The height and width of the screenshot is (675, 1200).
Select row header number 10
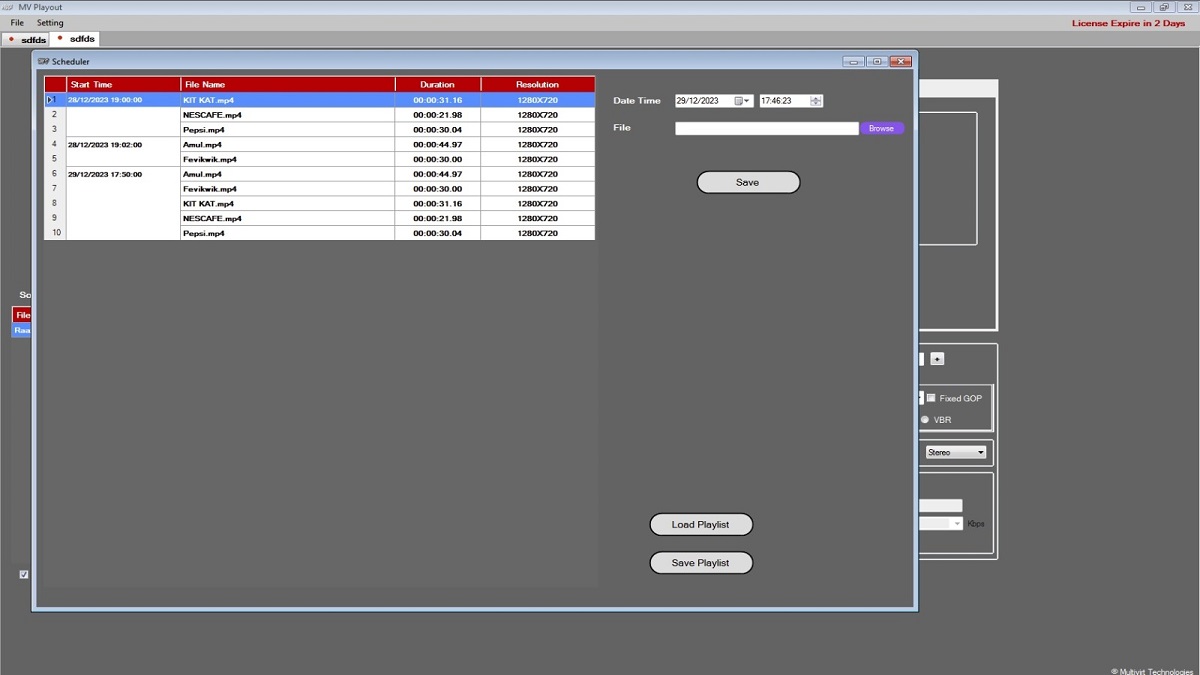click(55, 233)
